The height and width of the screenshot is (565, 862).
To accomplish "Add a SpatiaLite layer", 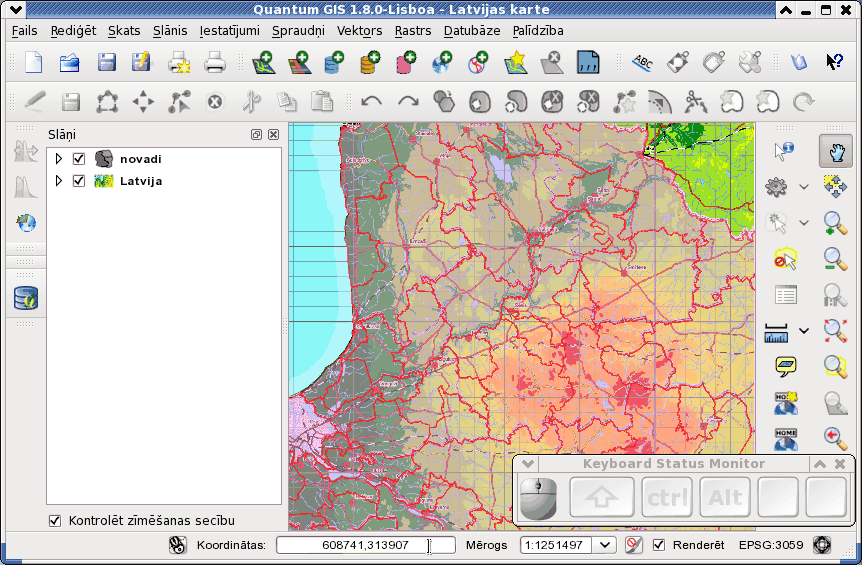I will (x=370, y=62).
